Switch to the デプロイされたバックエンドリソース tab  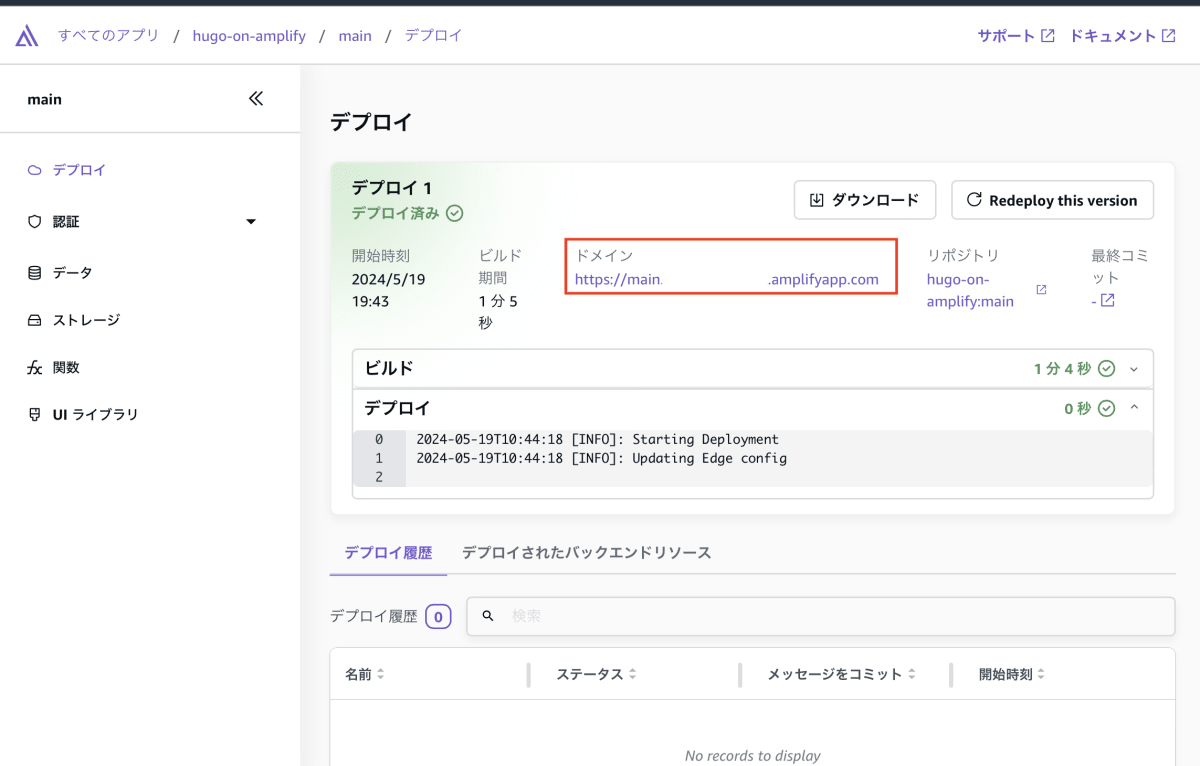(x=587, y=552)
